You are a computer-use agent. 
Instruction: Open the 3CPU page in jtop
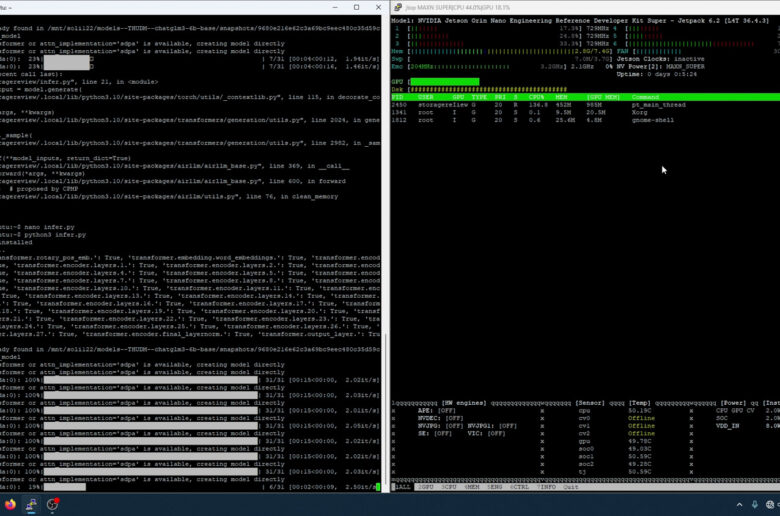[449, 487]
